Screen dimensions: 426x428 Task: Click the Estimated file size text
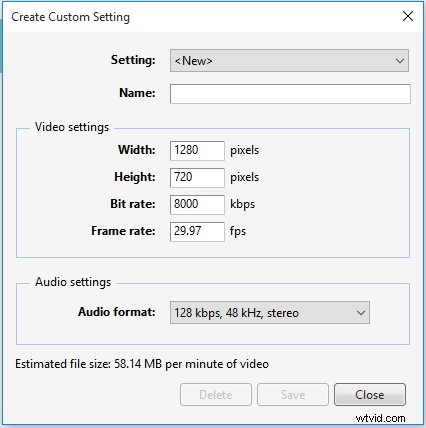[x=142, y=364]
